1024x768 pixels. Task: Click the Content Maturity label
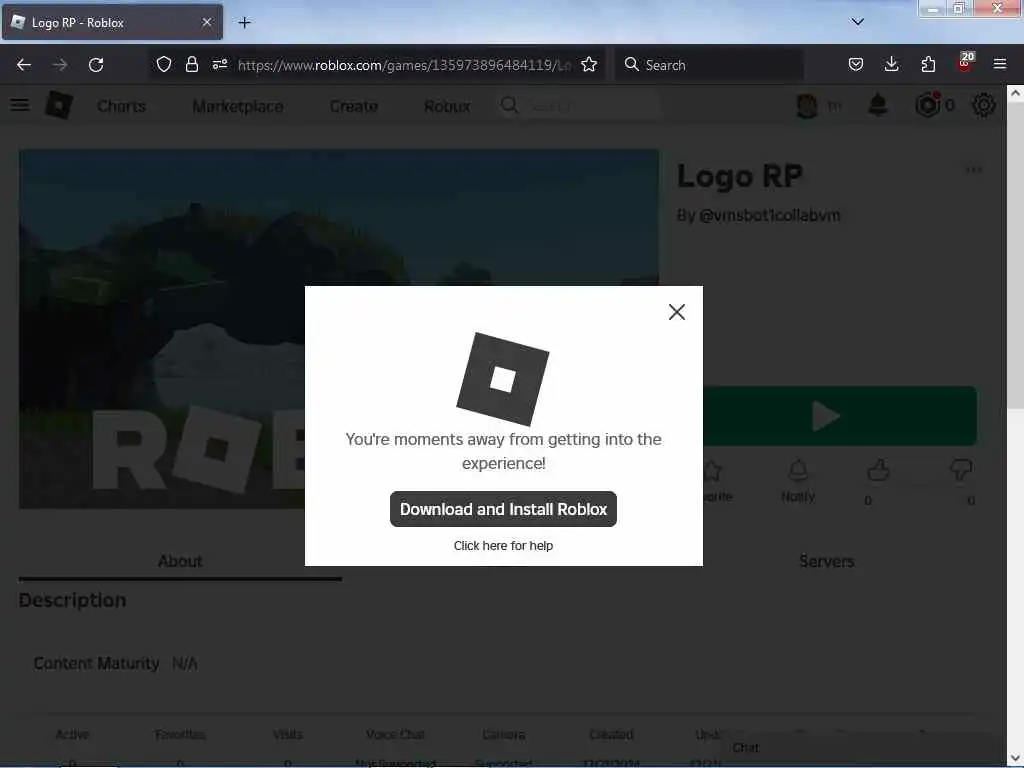[x=97, y=664]
